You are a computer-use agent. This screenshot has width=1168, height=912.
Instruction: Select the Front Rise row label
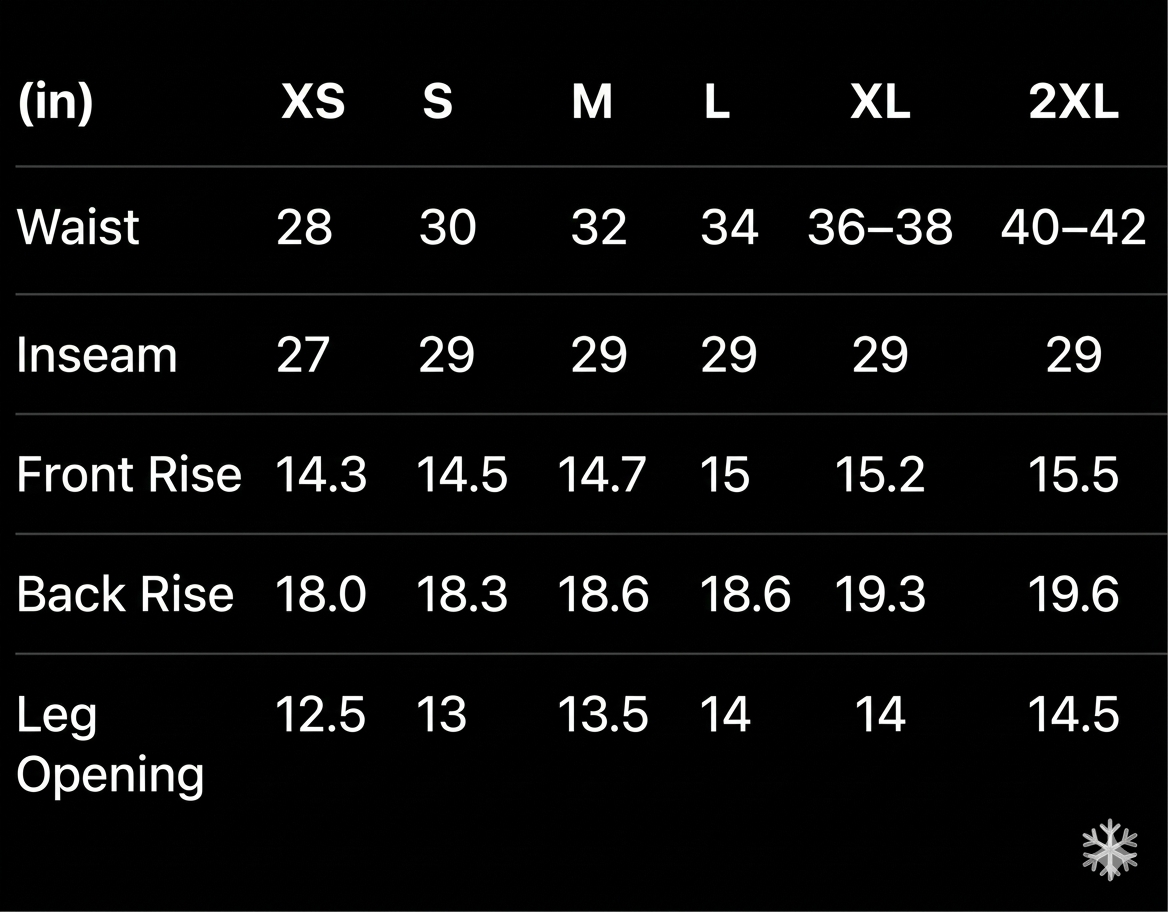(x=129, y=474)
